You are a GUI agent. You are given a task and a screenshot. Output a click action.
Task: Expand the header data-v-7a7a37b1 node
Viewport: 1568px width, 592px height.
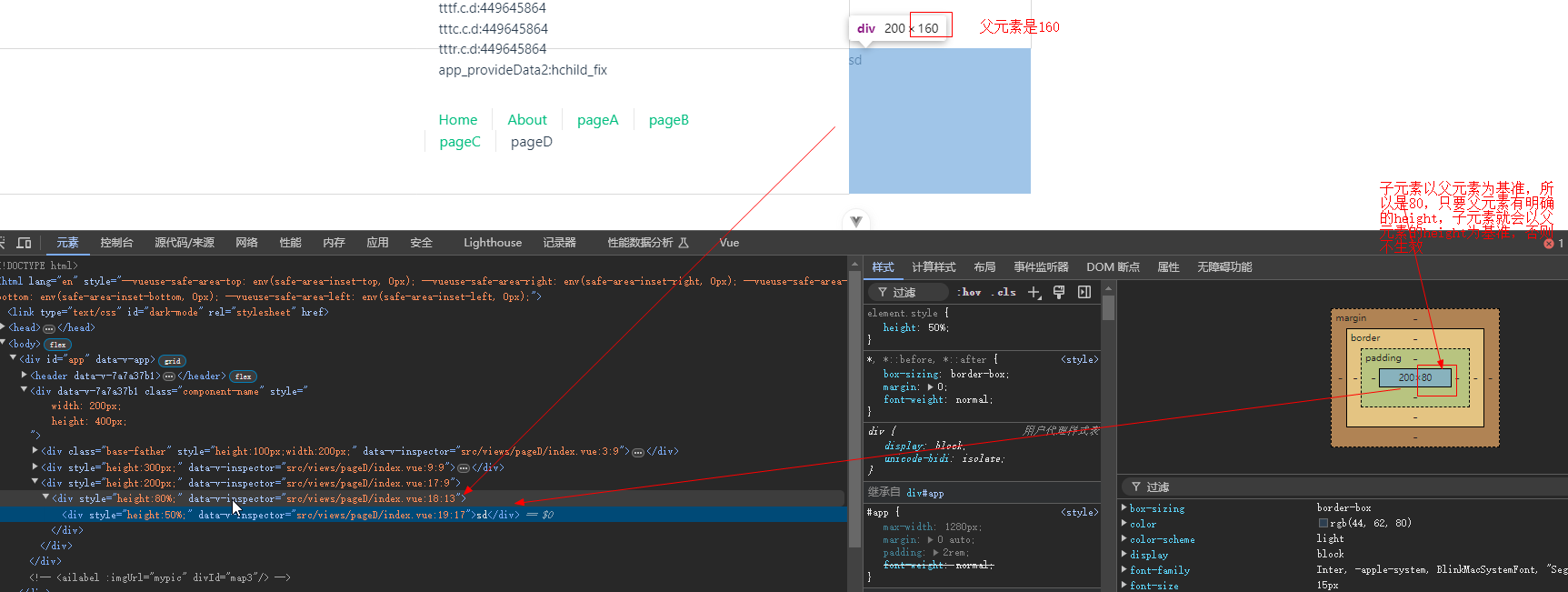coord(25,375)
